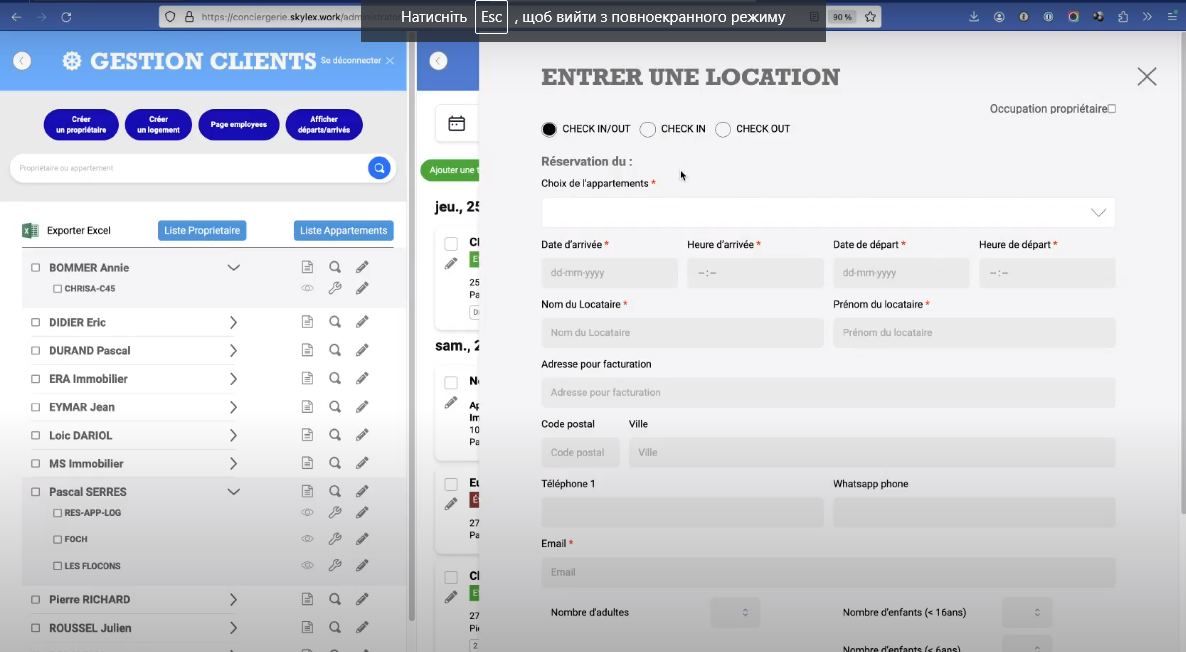The height and width of the screenshot is (652, 1186).
Task: Collapse the Pascal SERRES owner row
Action: (233, 492)
